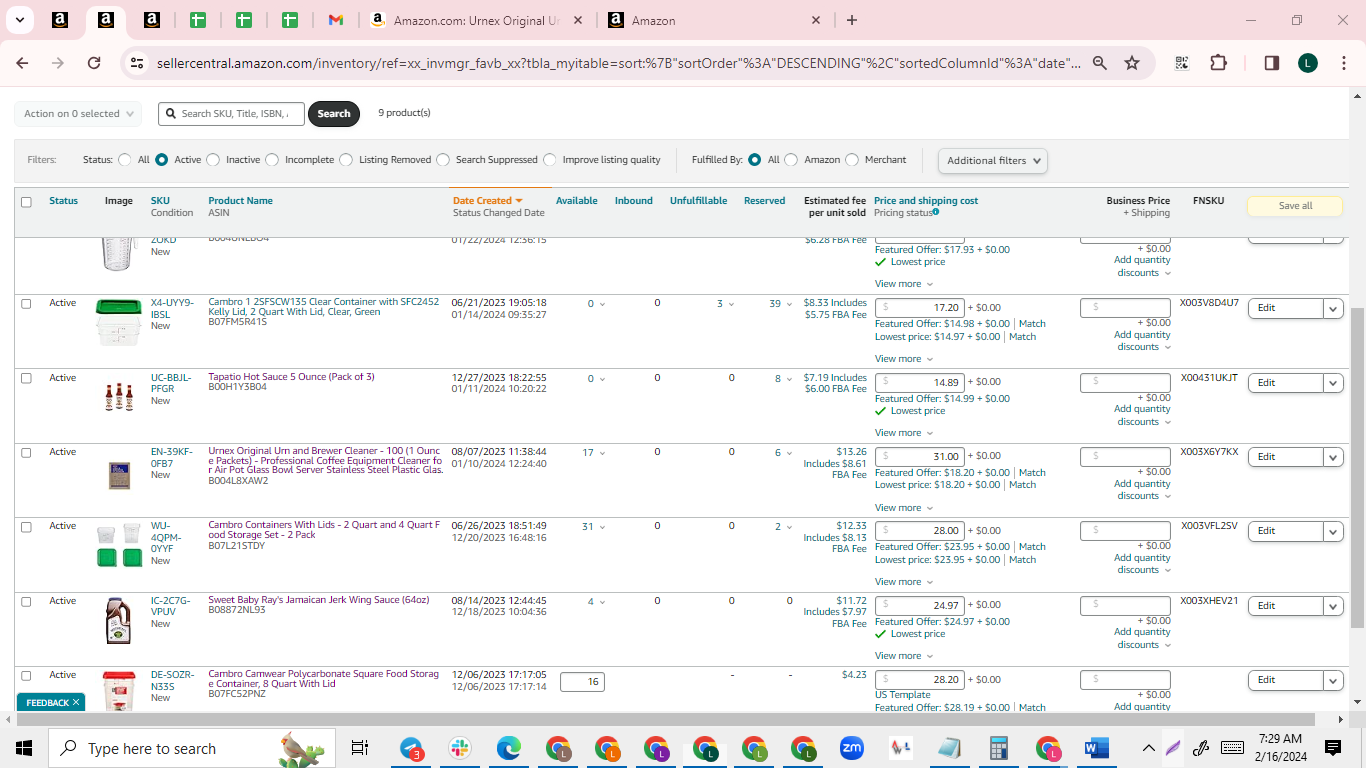The height and width of the screenshot is (768, 1366).
Task: Open the Chrome profile avatar L
Action: pos(1308,63)
